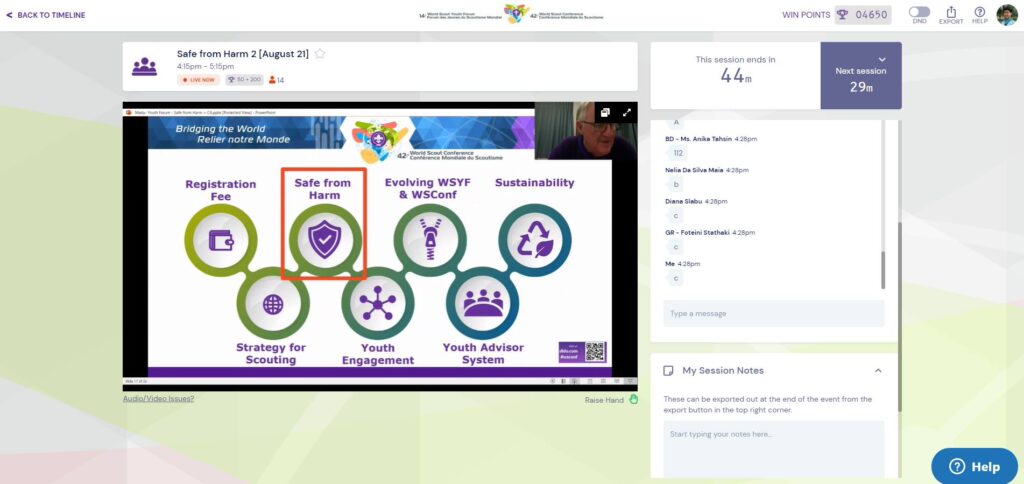This screenshot has height=484, width=1024.
Task: Collapse the My Session Notes panel
Action: [878, 371]
